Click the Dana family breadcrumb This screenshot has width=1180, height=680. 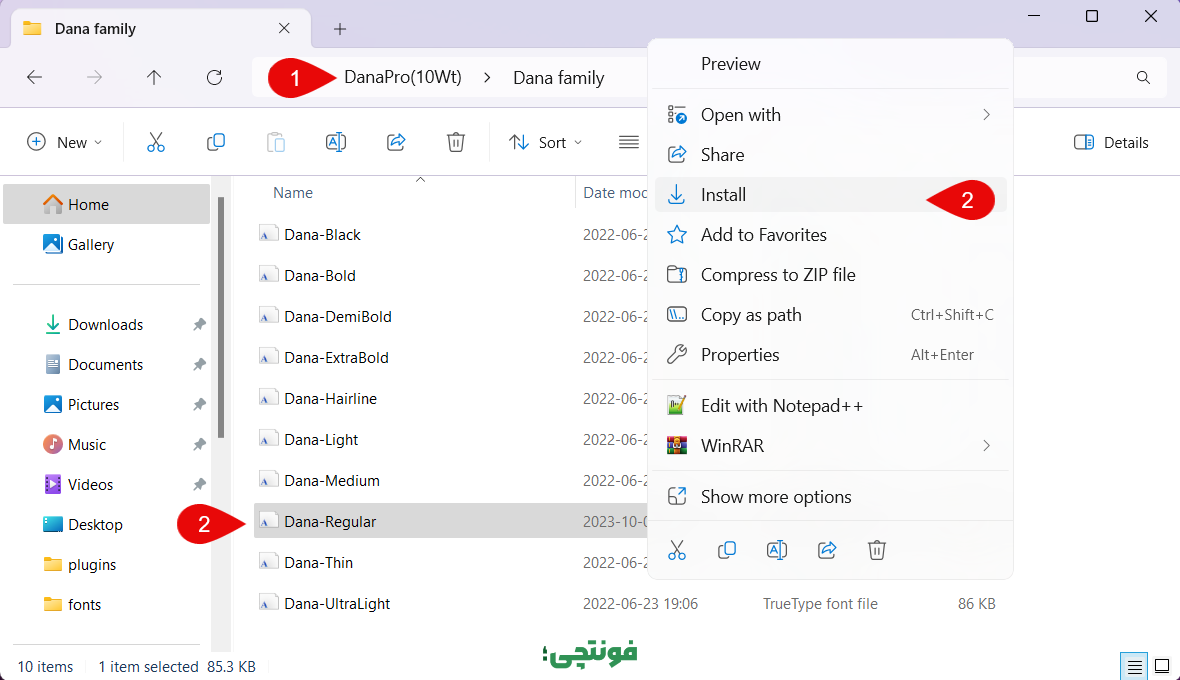558,77
